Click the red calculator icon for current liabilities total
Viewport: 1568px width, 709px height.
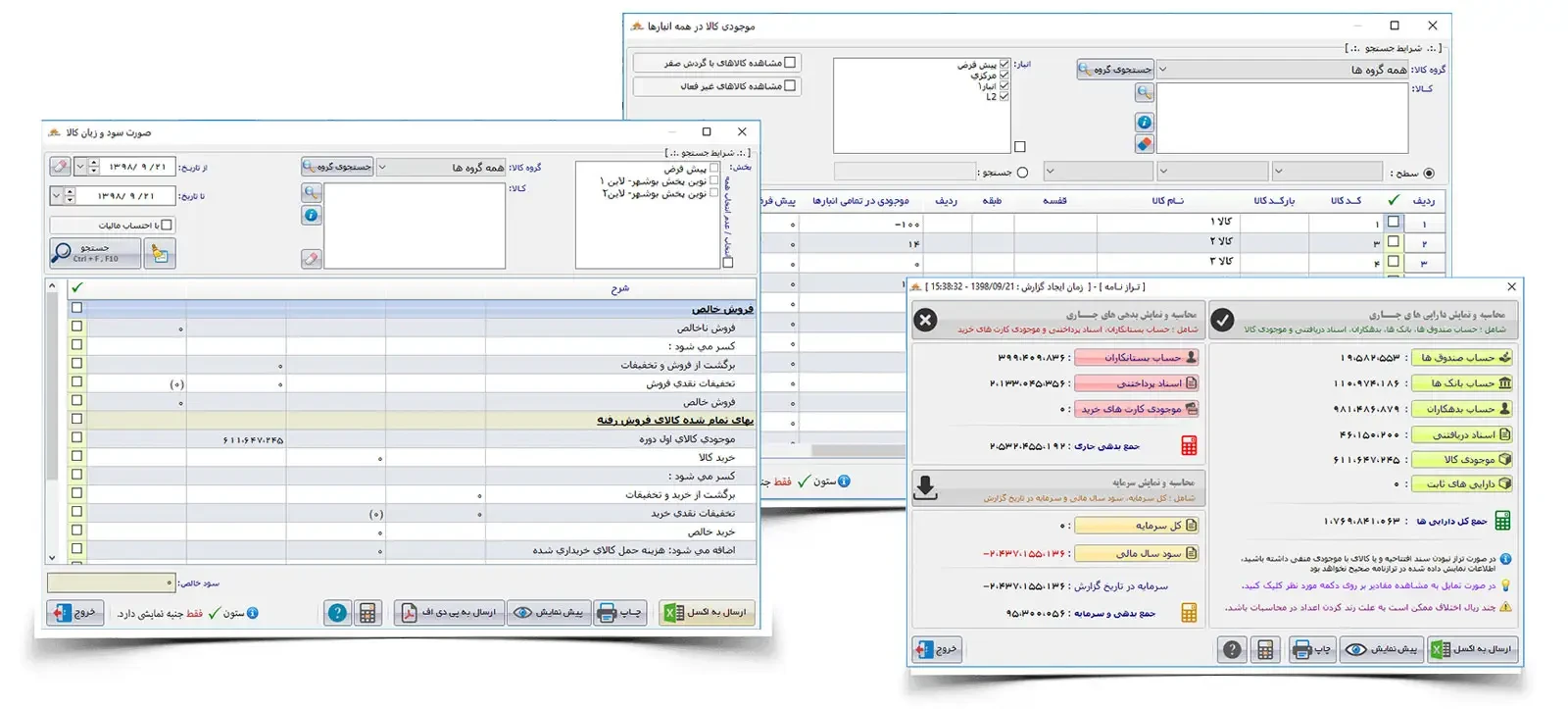click(1189, 446)
